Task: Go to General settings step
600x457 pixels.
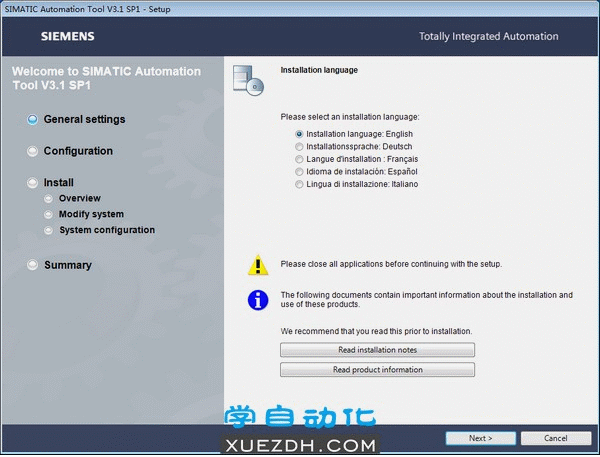Action: (84, 119)
